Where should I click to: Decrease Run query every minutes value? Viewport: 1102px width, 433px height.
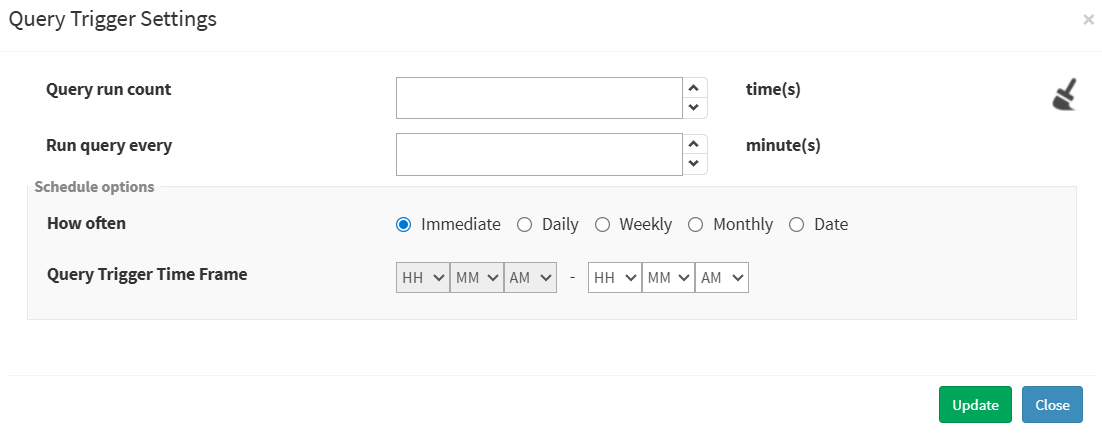click(x=694, y=164)
